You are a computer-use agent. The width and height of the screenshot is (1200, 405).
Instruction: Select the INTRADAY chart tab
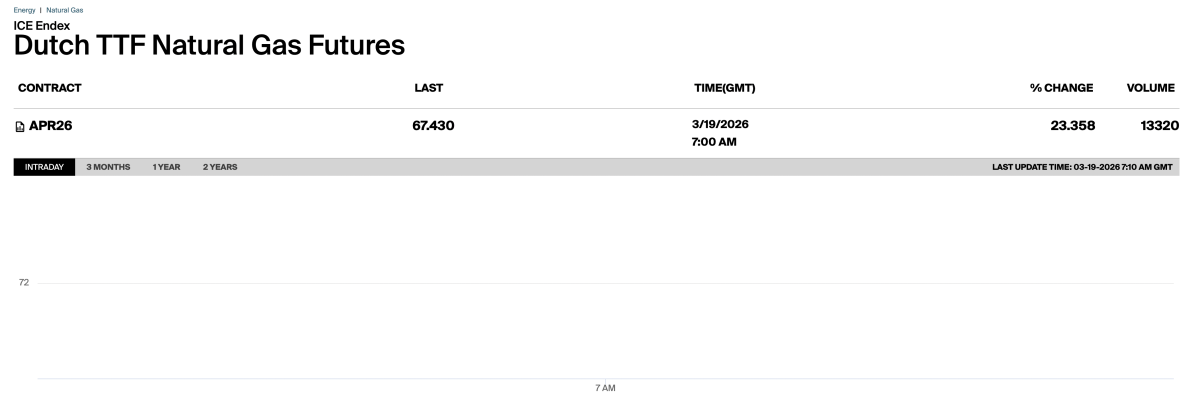(44, 167)
